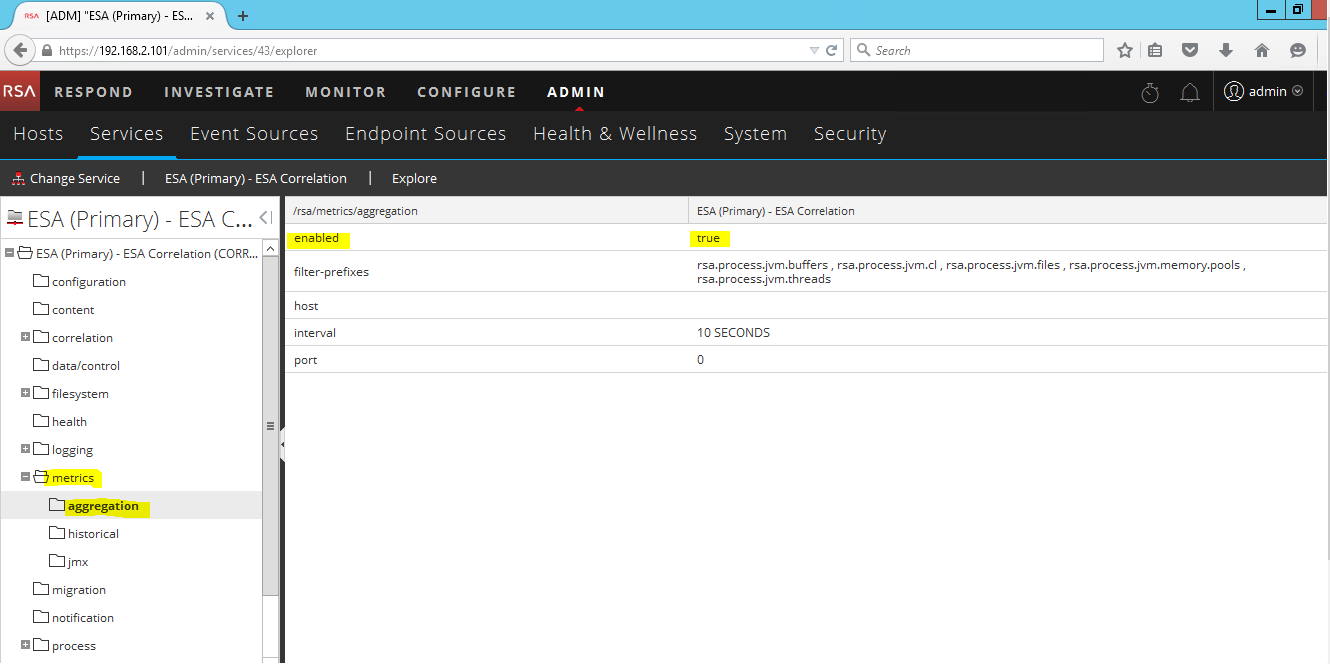Click the stopwatch jobs icon
This screenshot has height=664, width=1330.
[1150, 92]
